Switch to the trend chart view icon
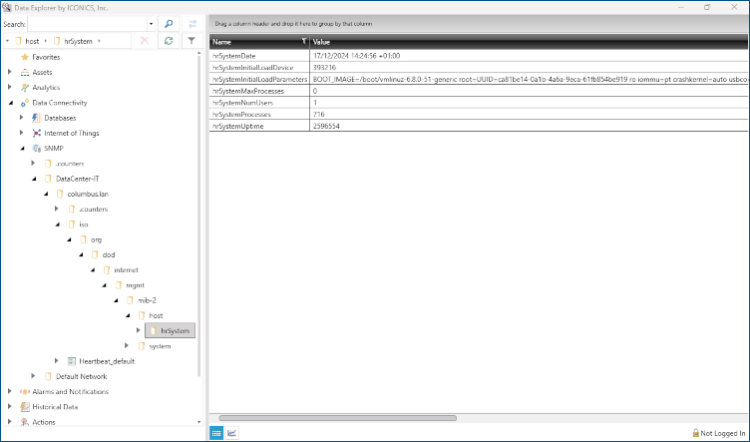This screenshot has height=442, width=750. [x=232, y=433]
